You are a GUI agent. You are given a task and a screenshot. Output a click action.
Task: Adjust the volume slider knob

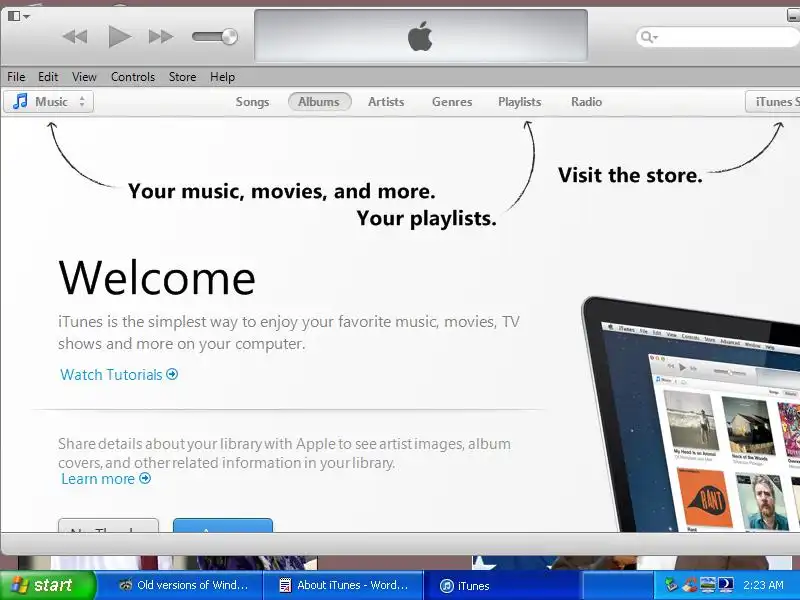[x=229, y=37]
